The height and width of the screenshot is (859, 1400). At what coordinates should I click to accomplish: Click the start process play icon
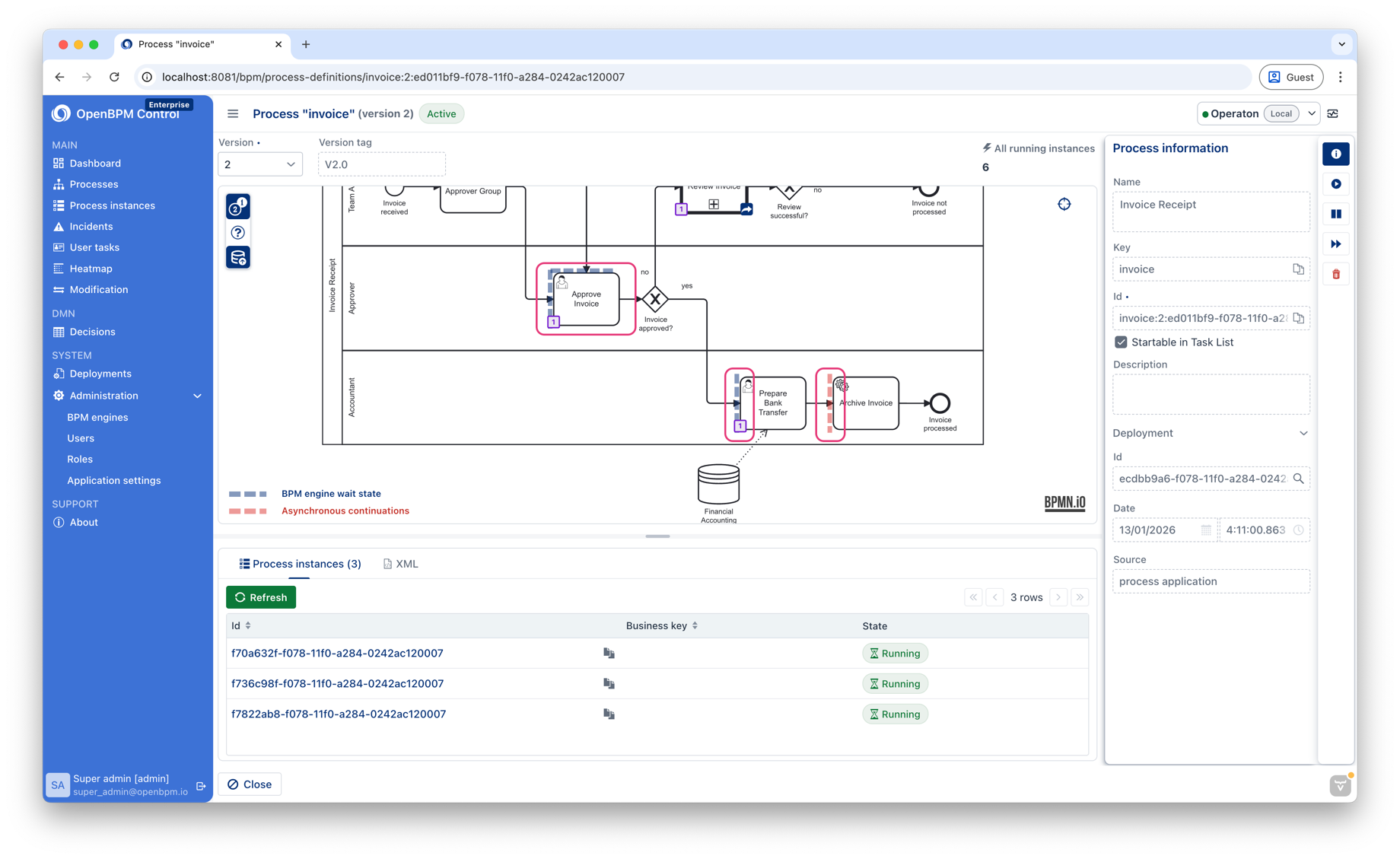click(x=1335, y=184)
